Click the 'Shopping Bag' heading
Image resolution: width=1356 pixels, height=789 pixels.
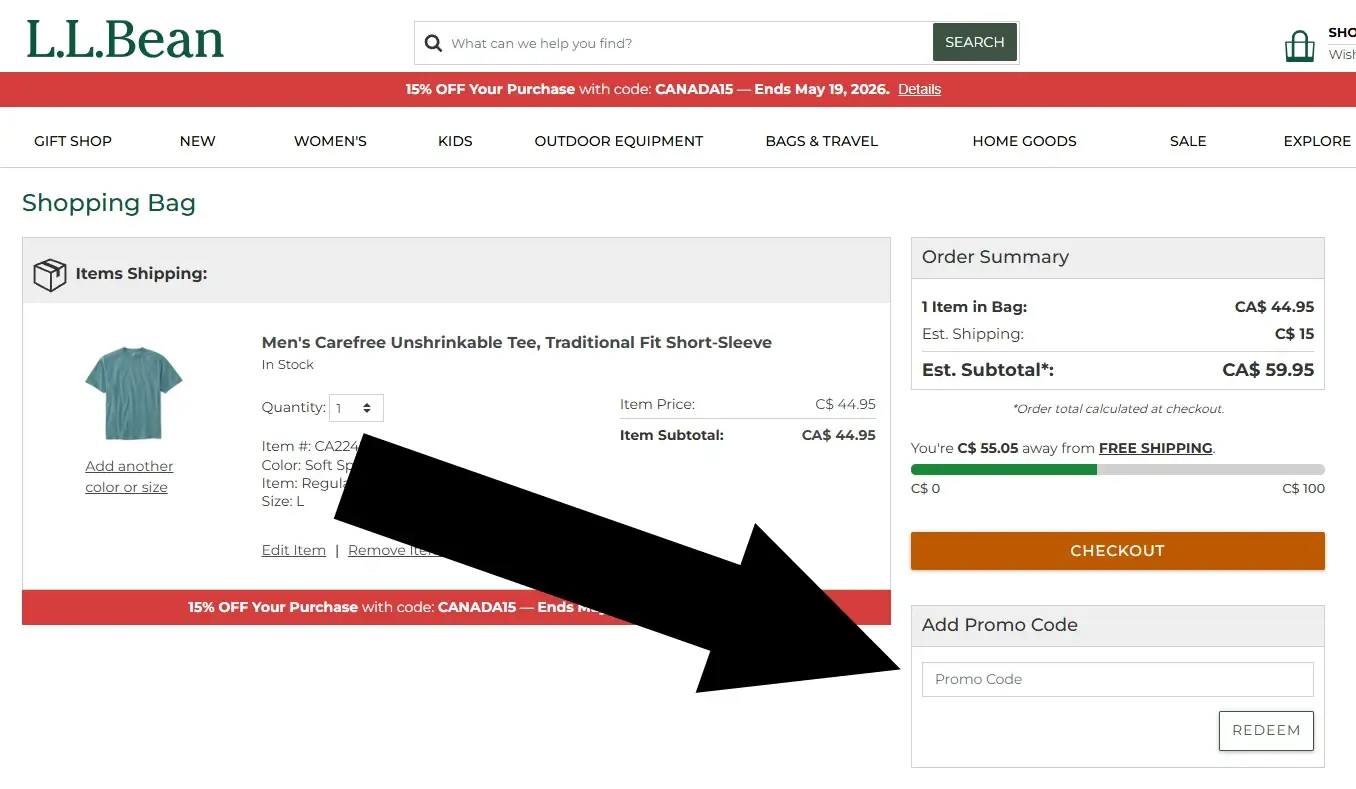109,203
